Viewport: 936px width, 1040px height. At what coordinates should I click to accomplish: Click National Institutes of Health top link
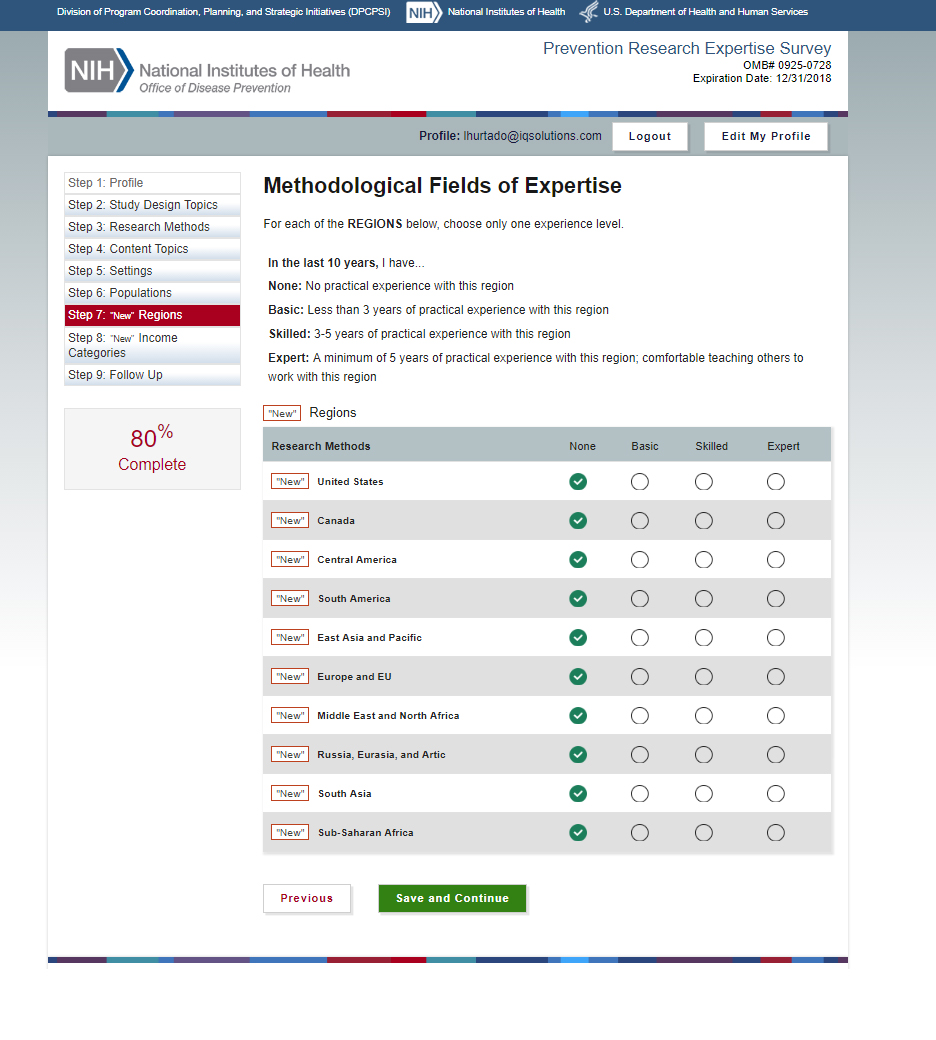506,12
